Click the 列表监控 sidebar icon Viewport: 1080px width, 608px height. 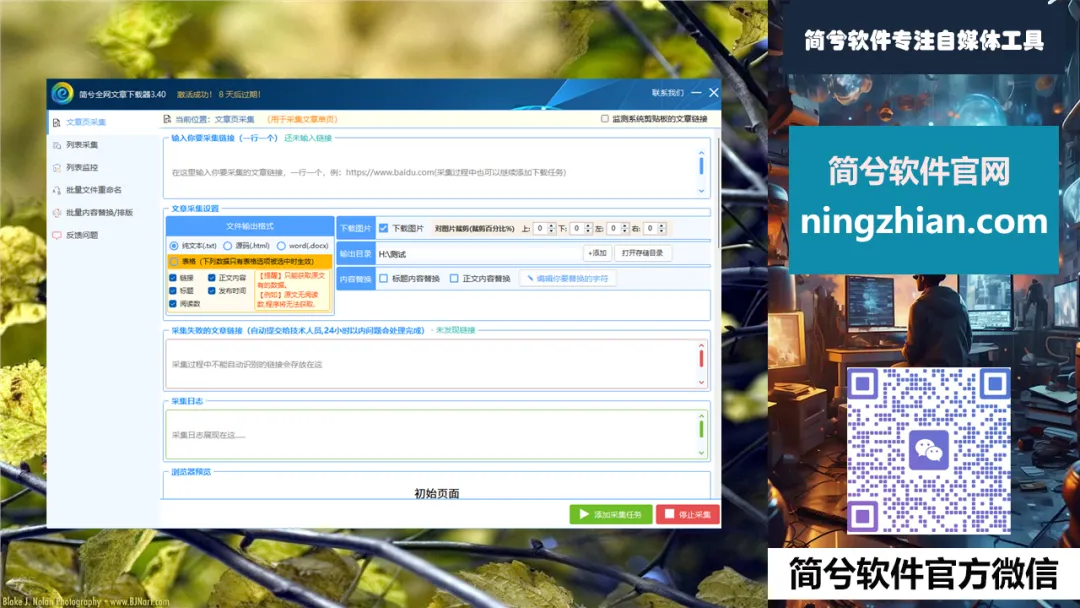(x=56, y=168)
